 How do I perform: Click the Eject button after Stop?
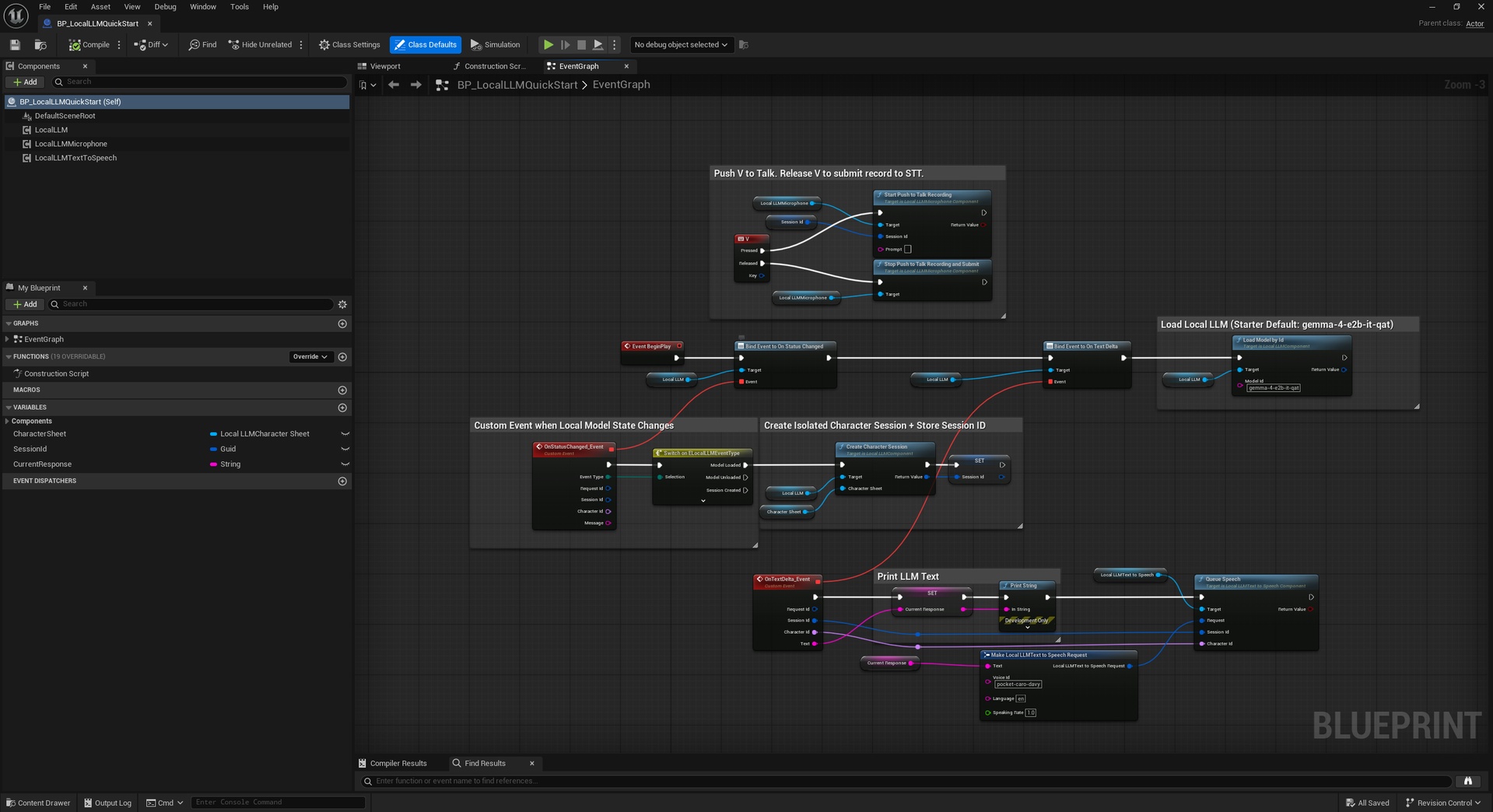(598, 44)
